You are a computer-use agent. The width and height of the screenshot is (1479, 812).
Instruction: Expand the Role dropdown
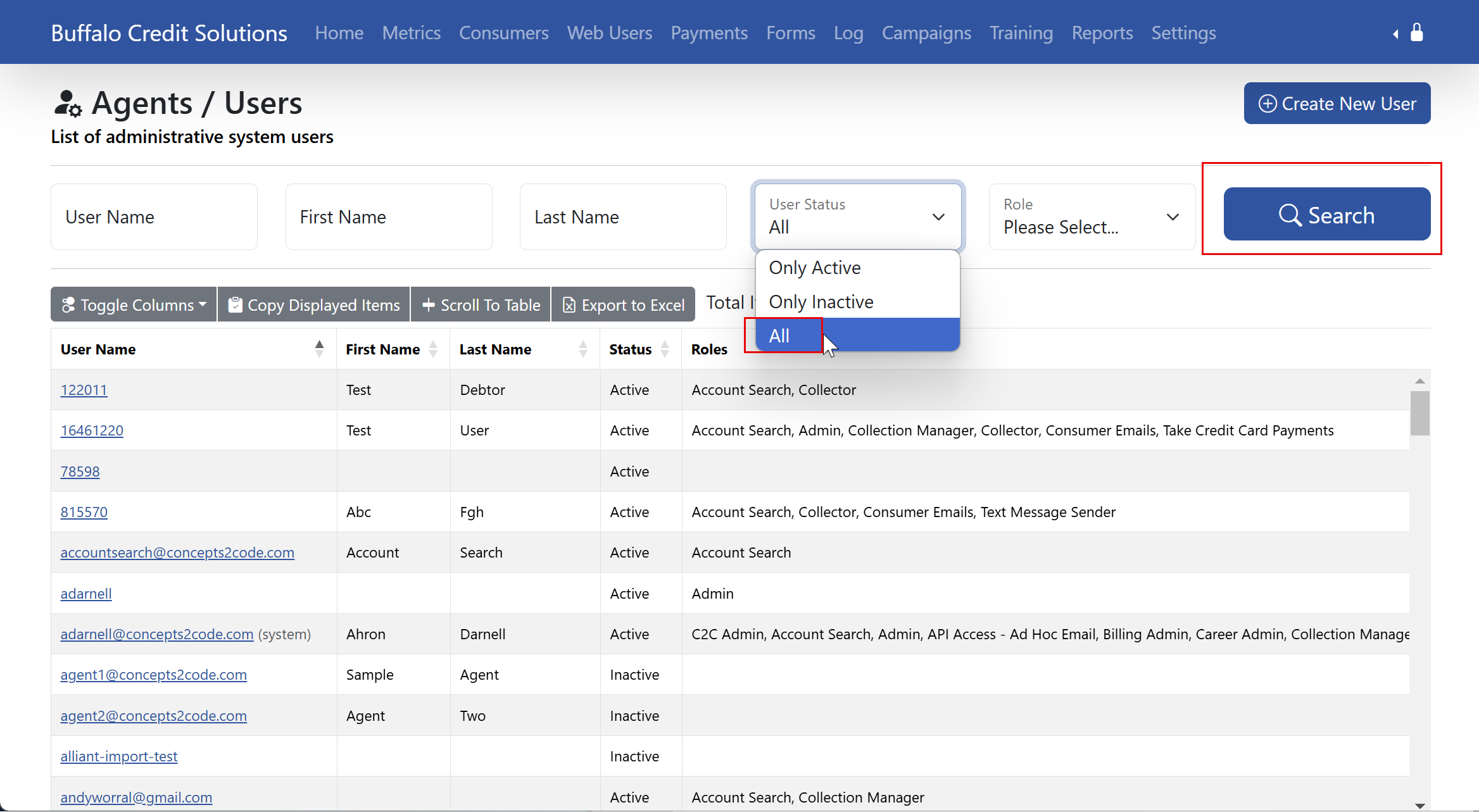pyautogui.click(x=1092, y=217)
